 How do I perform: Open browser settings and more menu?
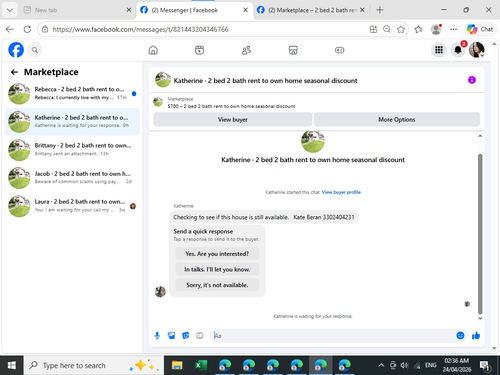[453, 29]
